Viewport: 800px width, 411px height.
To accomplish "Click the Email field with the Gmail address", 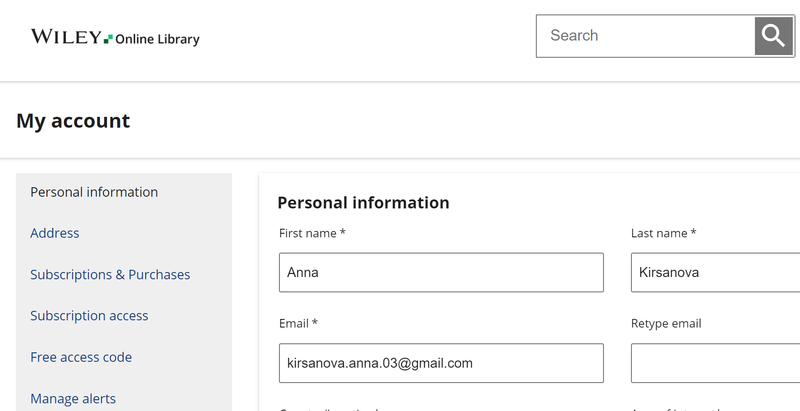I will click(441, 363).
